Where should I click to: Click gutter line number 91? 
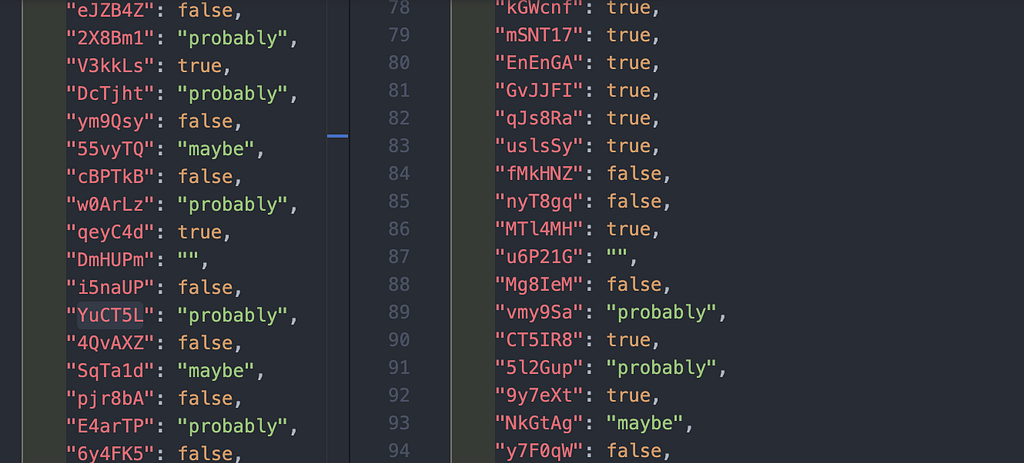coord(399,368)
